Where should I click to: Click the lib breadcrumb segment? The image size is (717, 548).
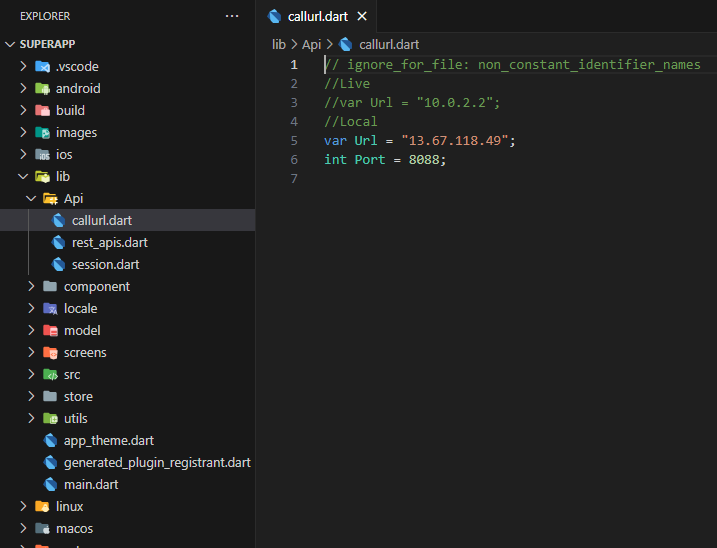pyautogui.click(x=279, y=44)
